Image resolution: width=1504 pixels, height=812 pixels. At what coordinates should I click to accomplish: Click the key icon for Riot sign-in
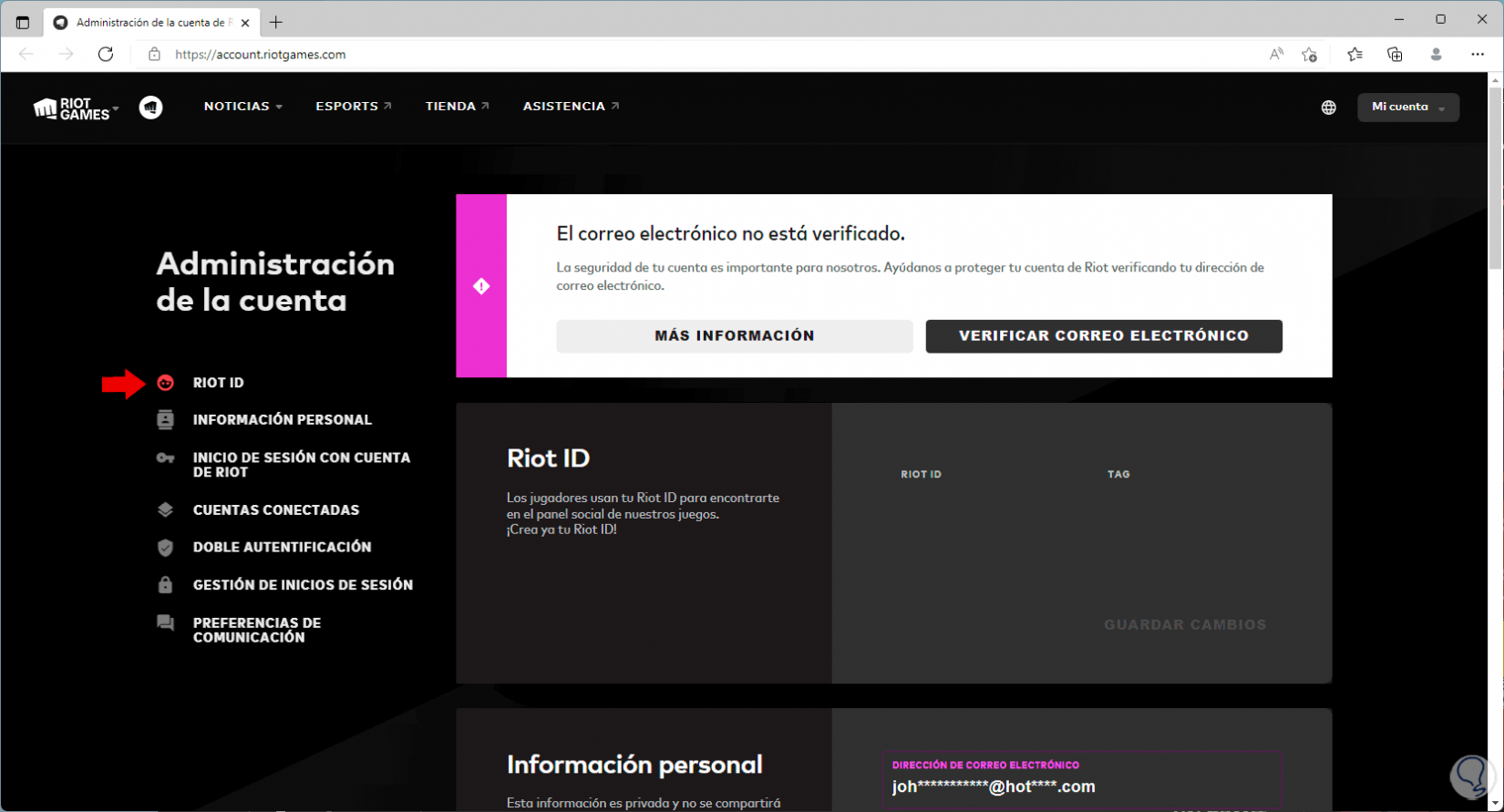165,458
